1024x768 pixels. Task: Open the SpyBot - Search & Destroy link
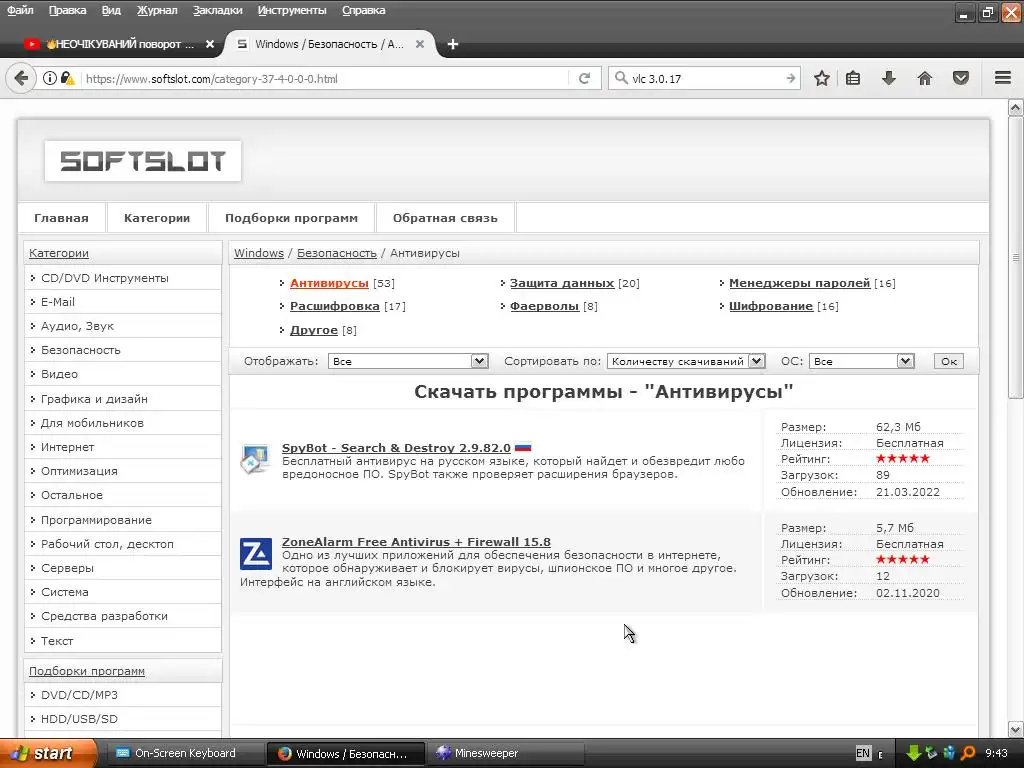click(x=396, y=448)
